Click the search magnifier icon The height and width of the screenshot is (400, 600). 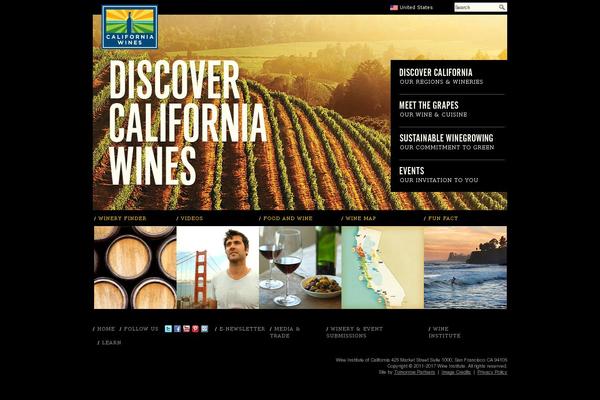click(x=502, y=7)
